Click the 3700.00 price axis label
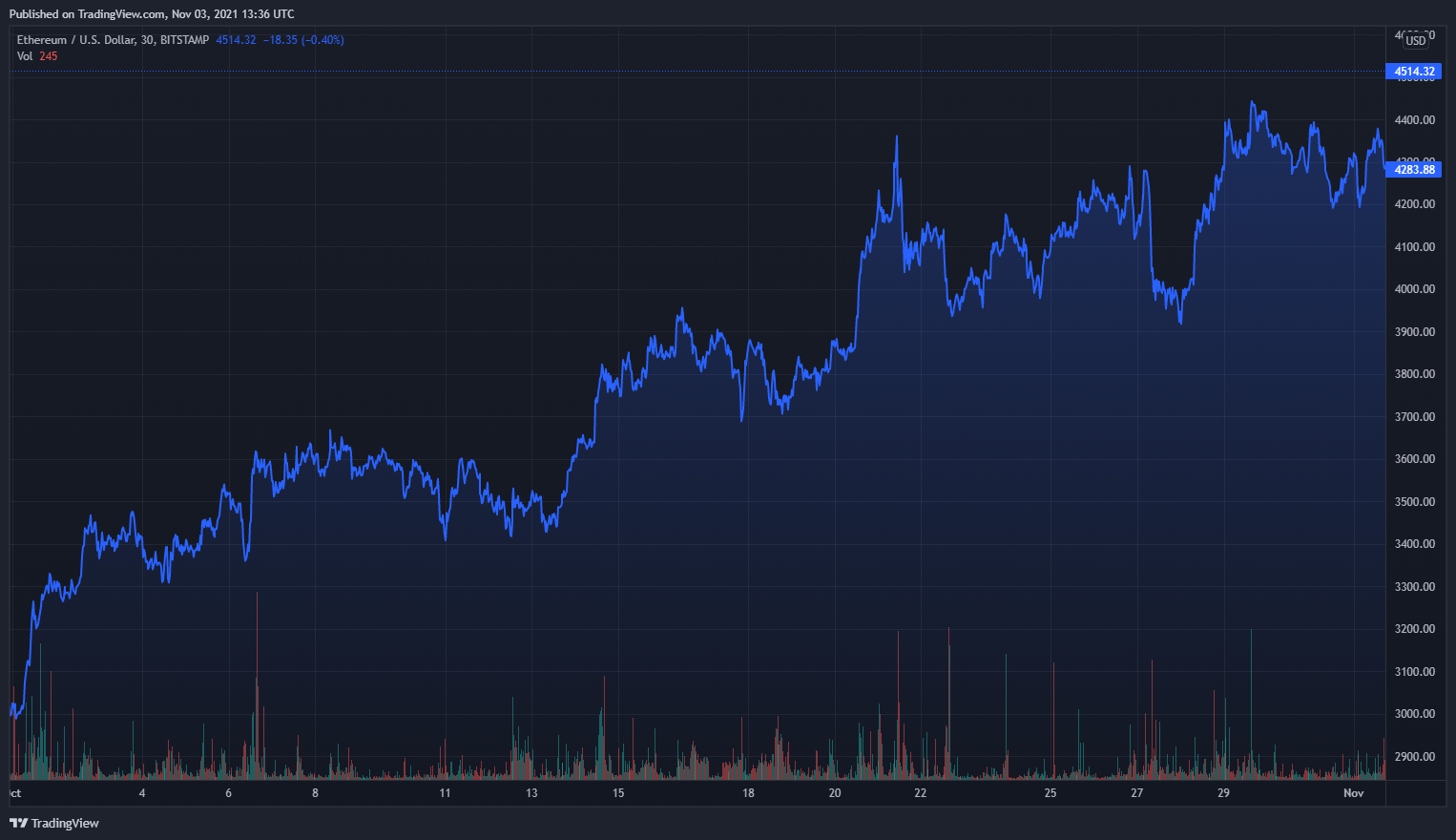Viewport: 1456px width, 840px height. click(x=1415, y=417)
